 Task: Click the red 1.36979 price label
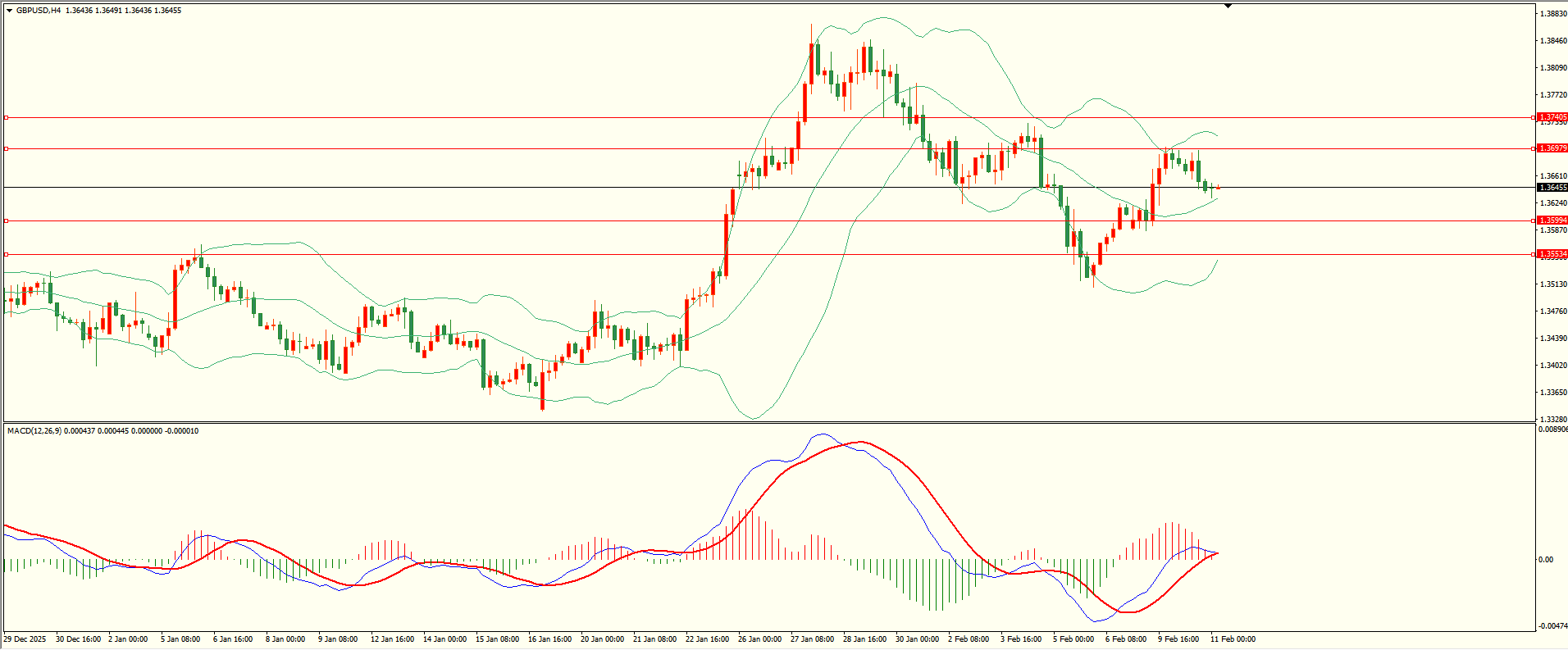1552,148
